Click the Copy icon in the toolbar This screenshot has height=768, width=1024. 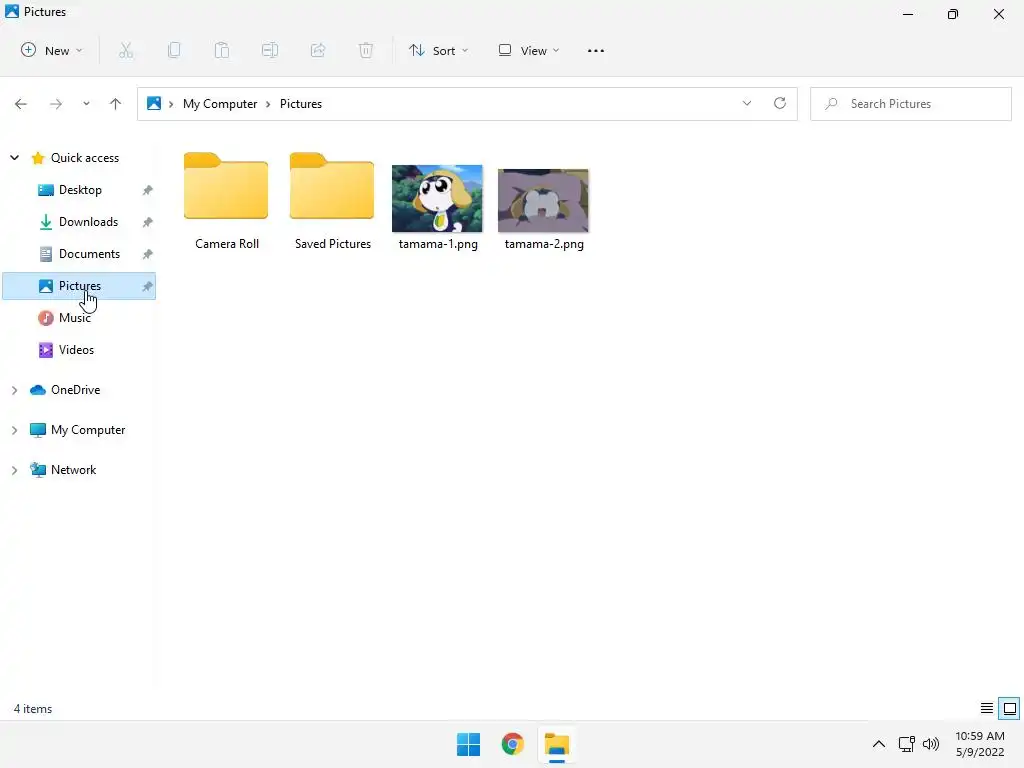tap(174, 50)
